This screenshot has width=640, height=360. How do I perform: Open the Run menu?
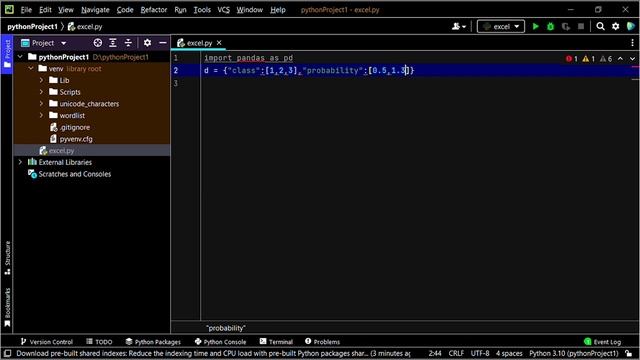[x=180, y=9]
